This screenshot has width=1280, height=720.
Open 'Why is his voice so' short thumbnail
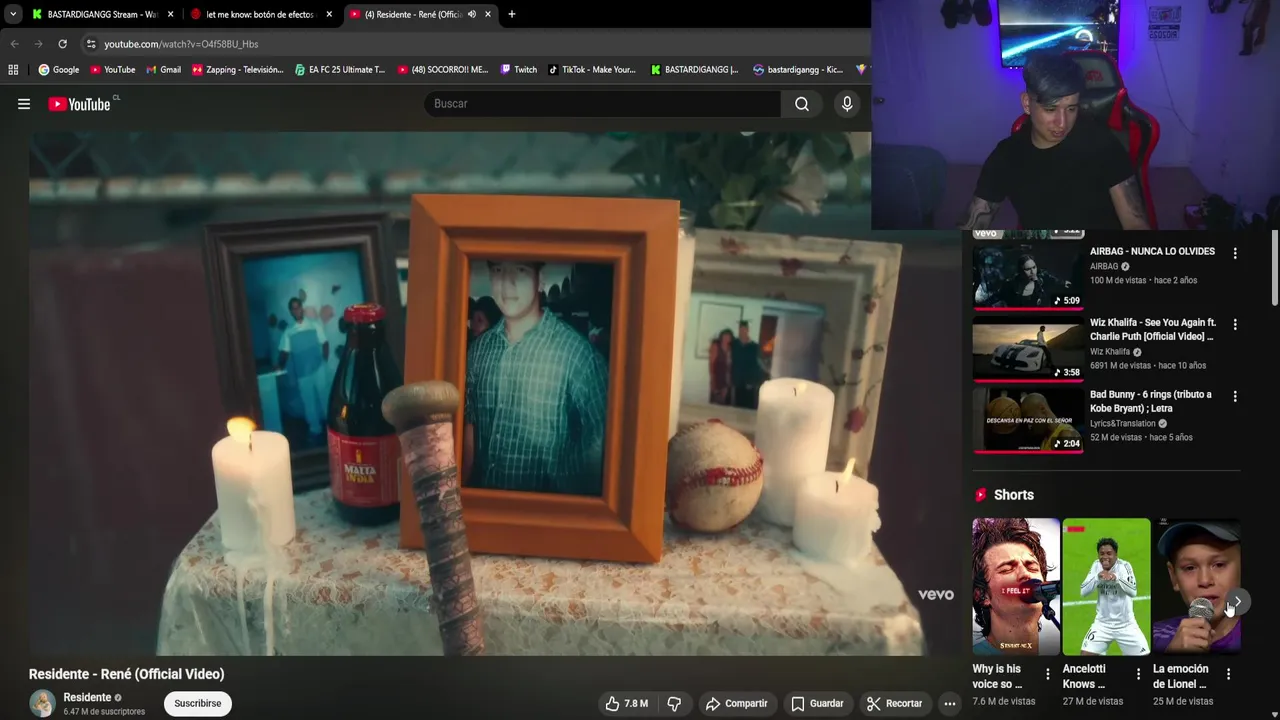pos(1016,586)
